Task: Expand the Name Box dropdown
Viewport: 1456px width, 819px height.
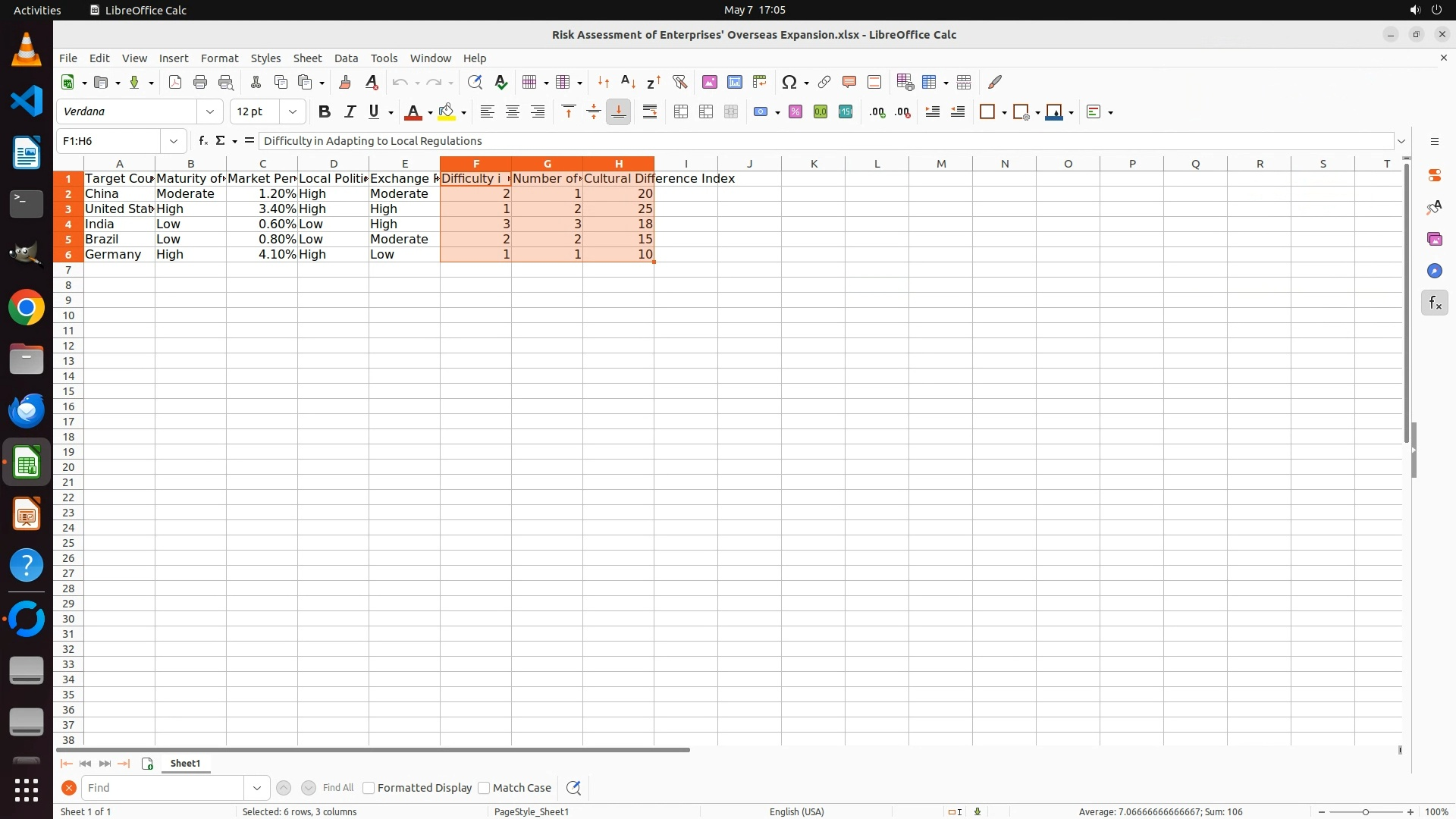Action: point(174,141)
